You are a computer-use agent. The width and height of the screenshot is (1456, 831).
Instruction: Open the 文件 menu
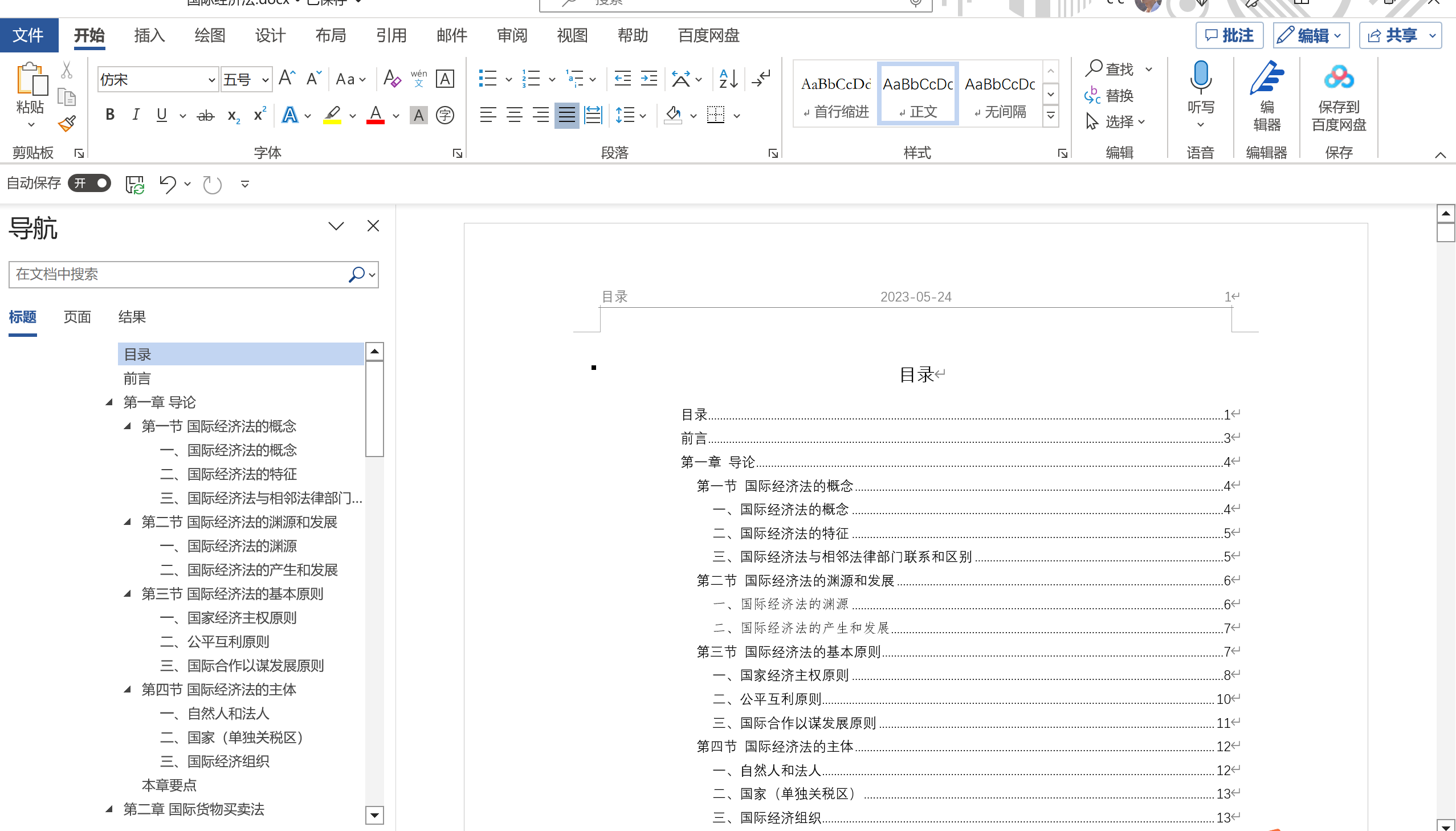[x=28, y=35]
